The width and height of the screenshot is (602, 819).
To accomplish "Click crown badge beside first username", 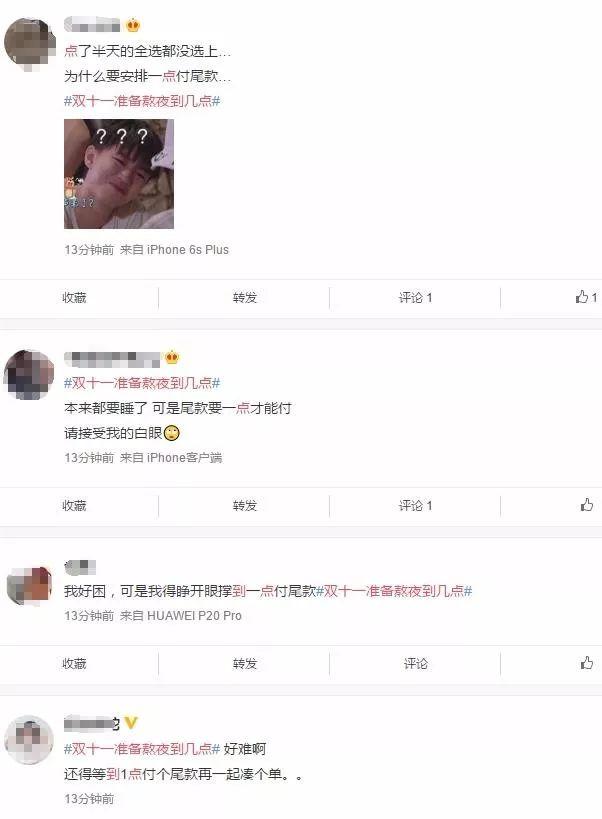I will click(x=133, y=25).
